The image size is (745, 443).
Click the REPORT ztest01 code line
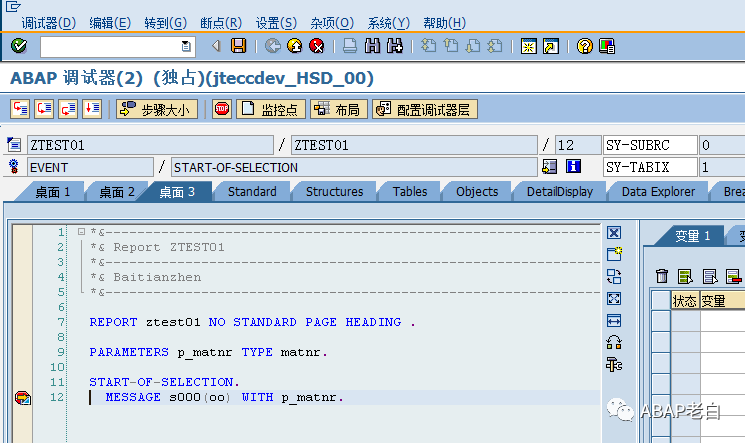tap(252, 322)
